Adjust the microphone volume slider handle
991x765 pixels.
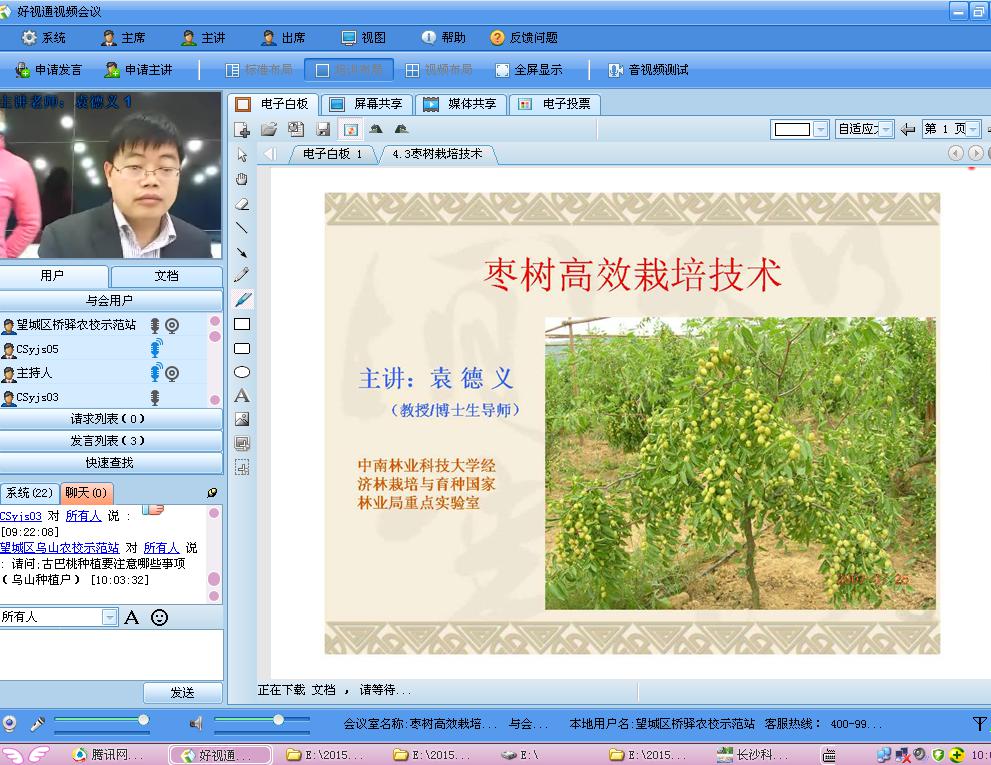(143, 720)
